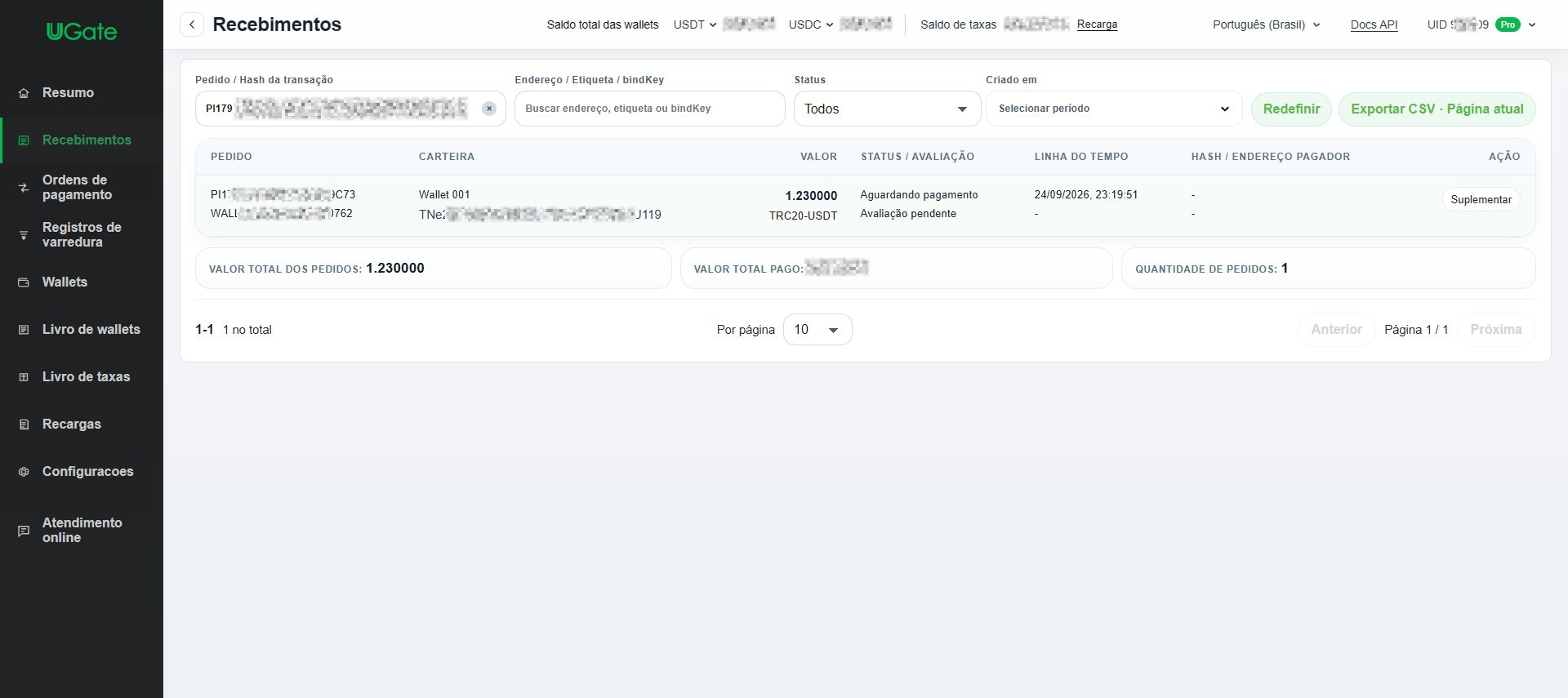1568x698 pixels.
Task: Click the receipt icon beside Recargas
Action: pos(24,425)
